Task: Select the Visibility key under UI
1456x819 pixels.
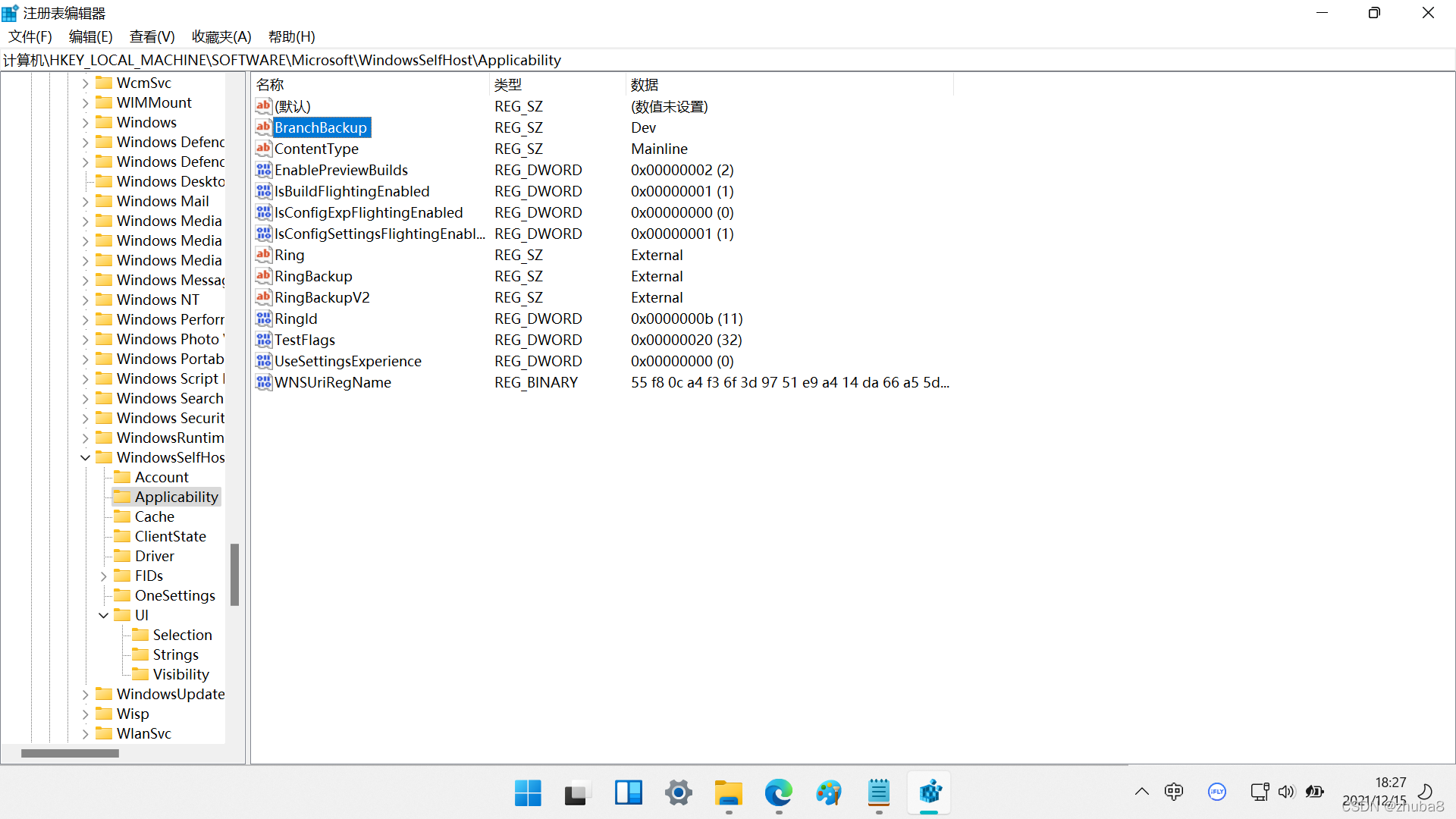Action: tap(181, 674)
